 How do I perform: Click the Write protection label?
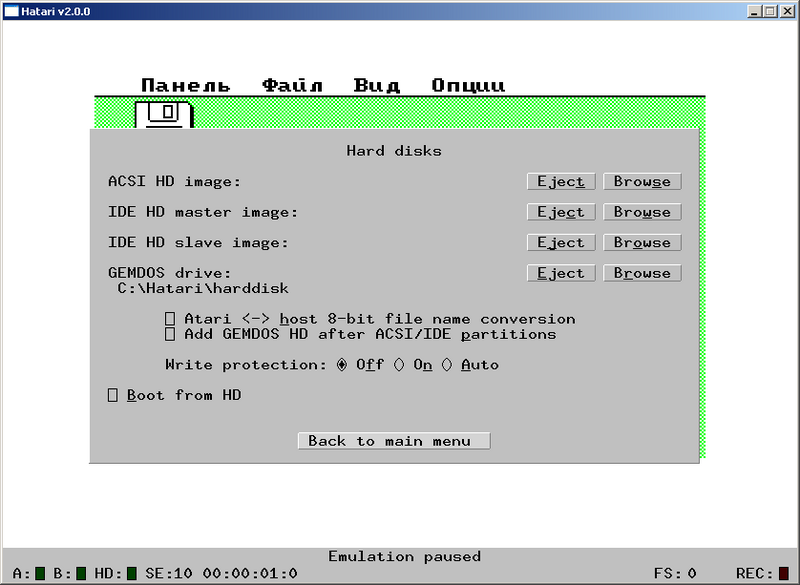246,365
